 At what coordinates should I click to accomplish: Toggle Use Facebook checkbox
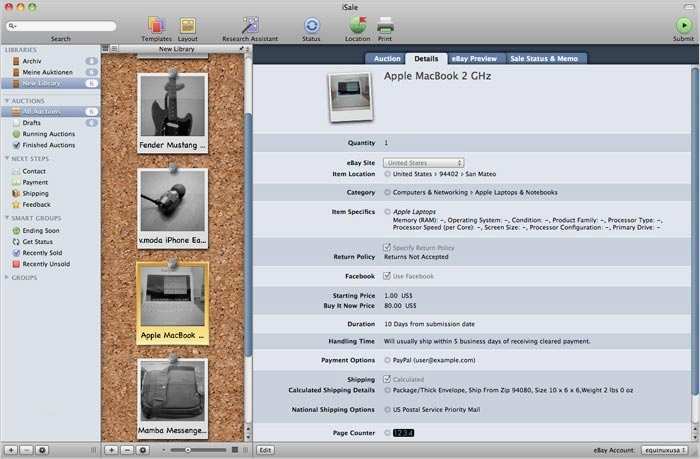[x=387, y=276]
